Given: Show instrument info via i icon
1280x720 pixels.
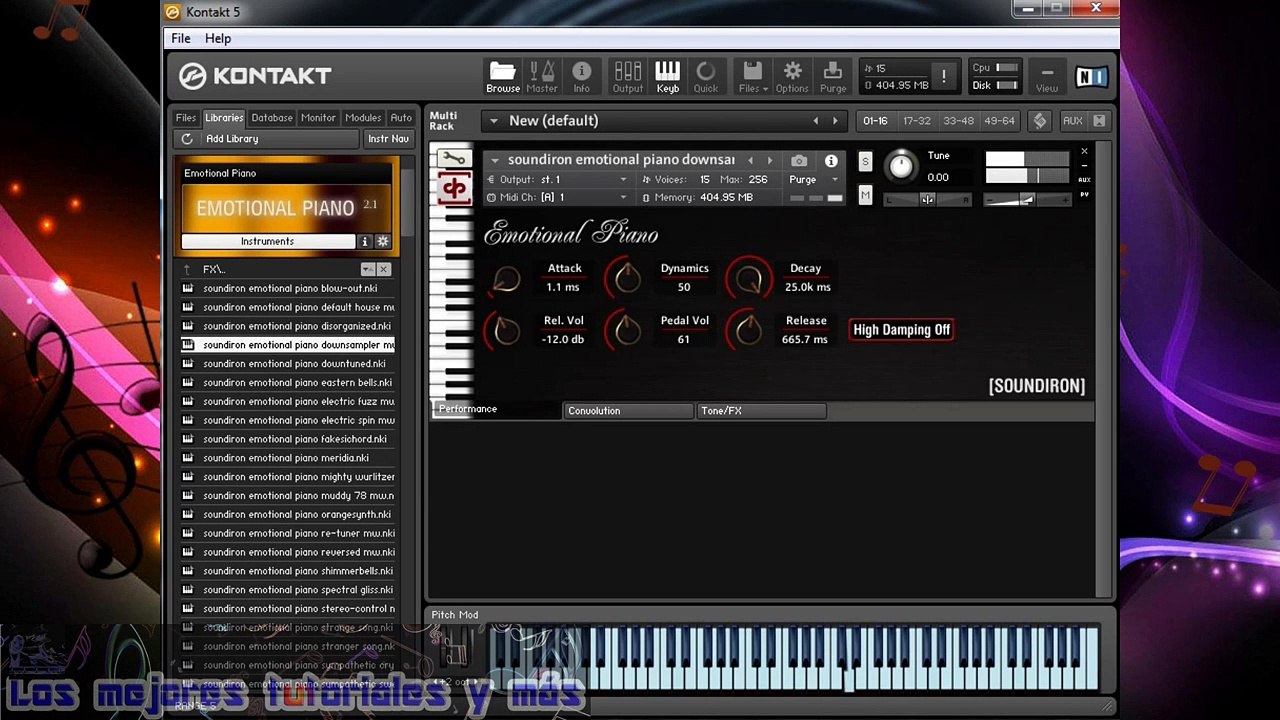Looking at the screenshot, I should click(x=831, y=160).
